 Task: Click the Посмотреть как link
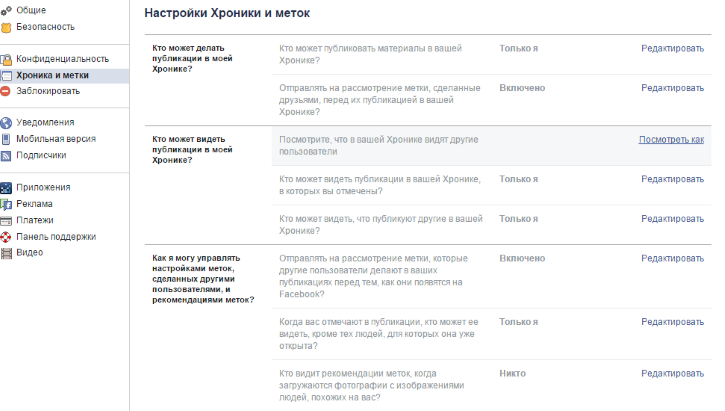point(671,139)
